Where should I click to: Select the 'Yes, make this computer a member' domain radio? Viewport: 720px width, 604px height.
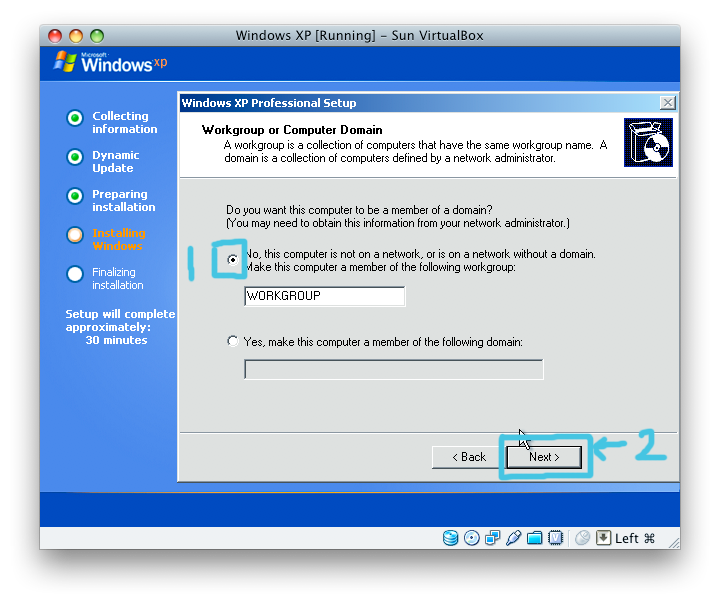233,341
